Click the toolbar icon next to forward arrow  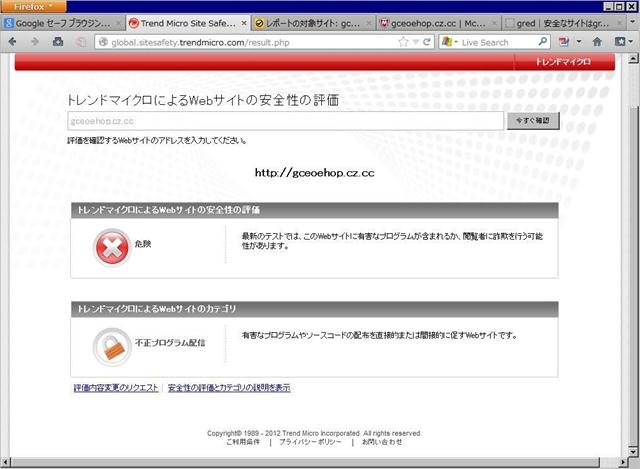[x=58, y=42]
